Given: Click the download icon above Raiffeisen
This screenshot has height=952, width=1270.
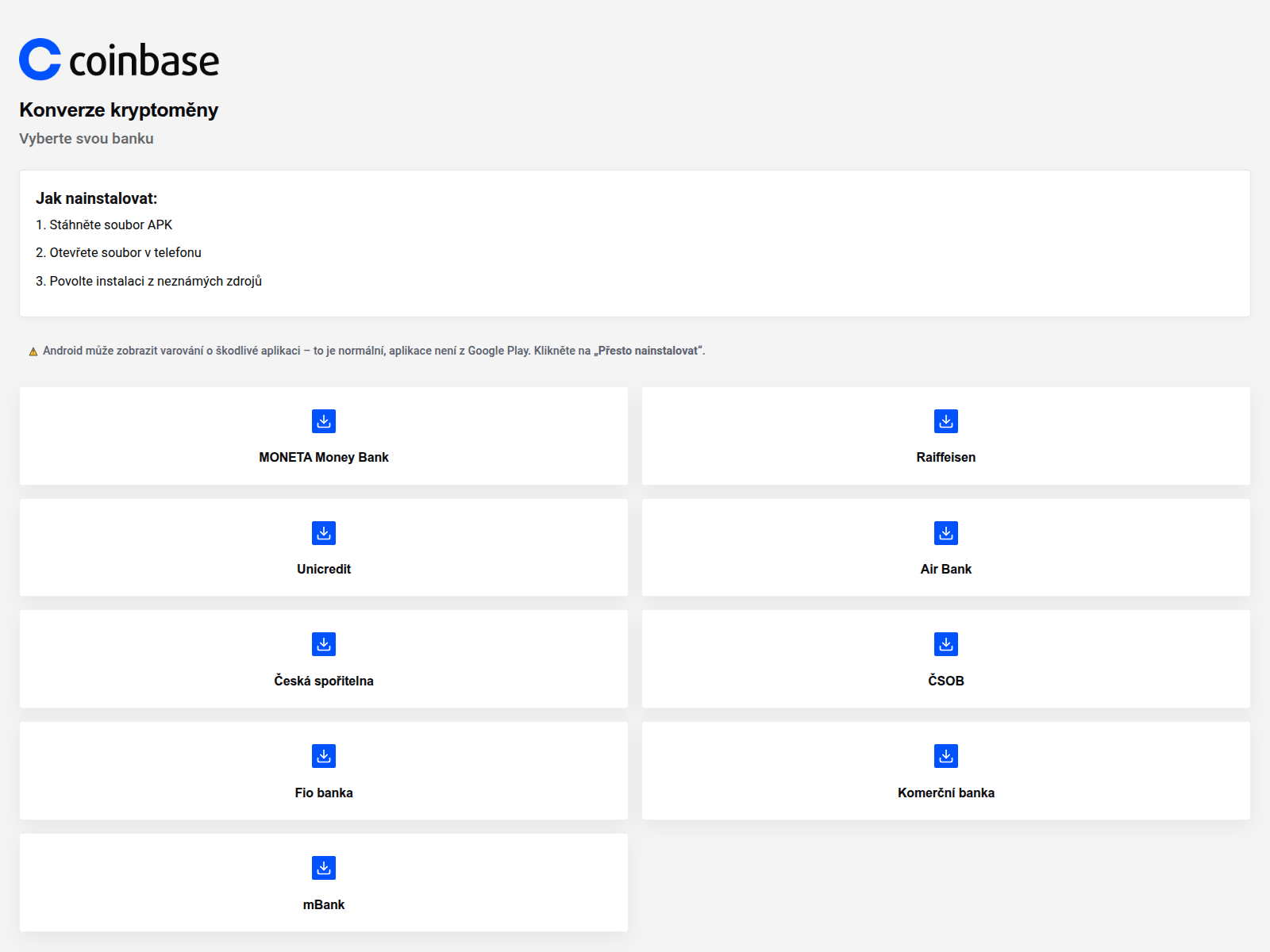Looking at the screenshot, I should 945,421.
